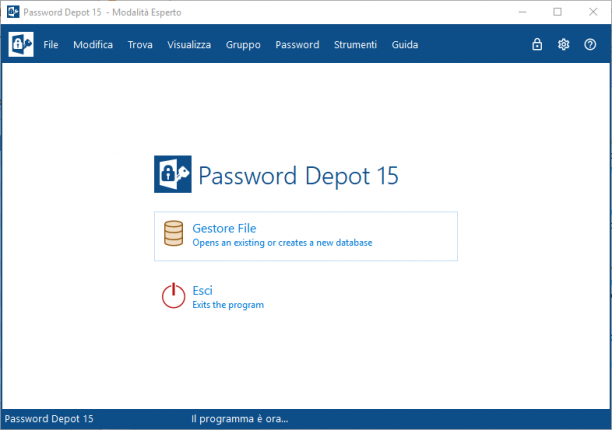The image size is (612, 430).
Task: Minimize the Password Depot window
Action: click(522, 12)
